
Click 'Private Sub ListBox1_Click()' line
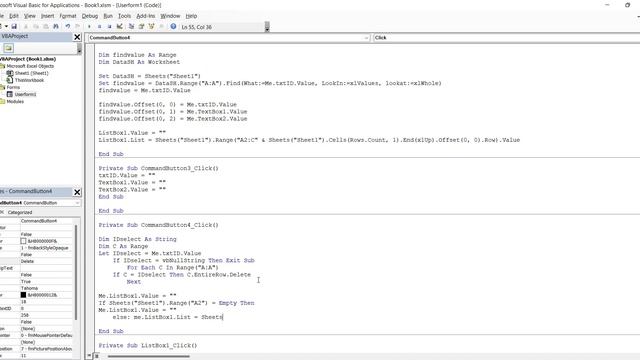tap(148, 345)
